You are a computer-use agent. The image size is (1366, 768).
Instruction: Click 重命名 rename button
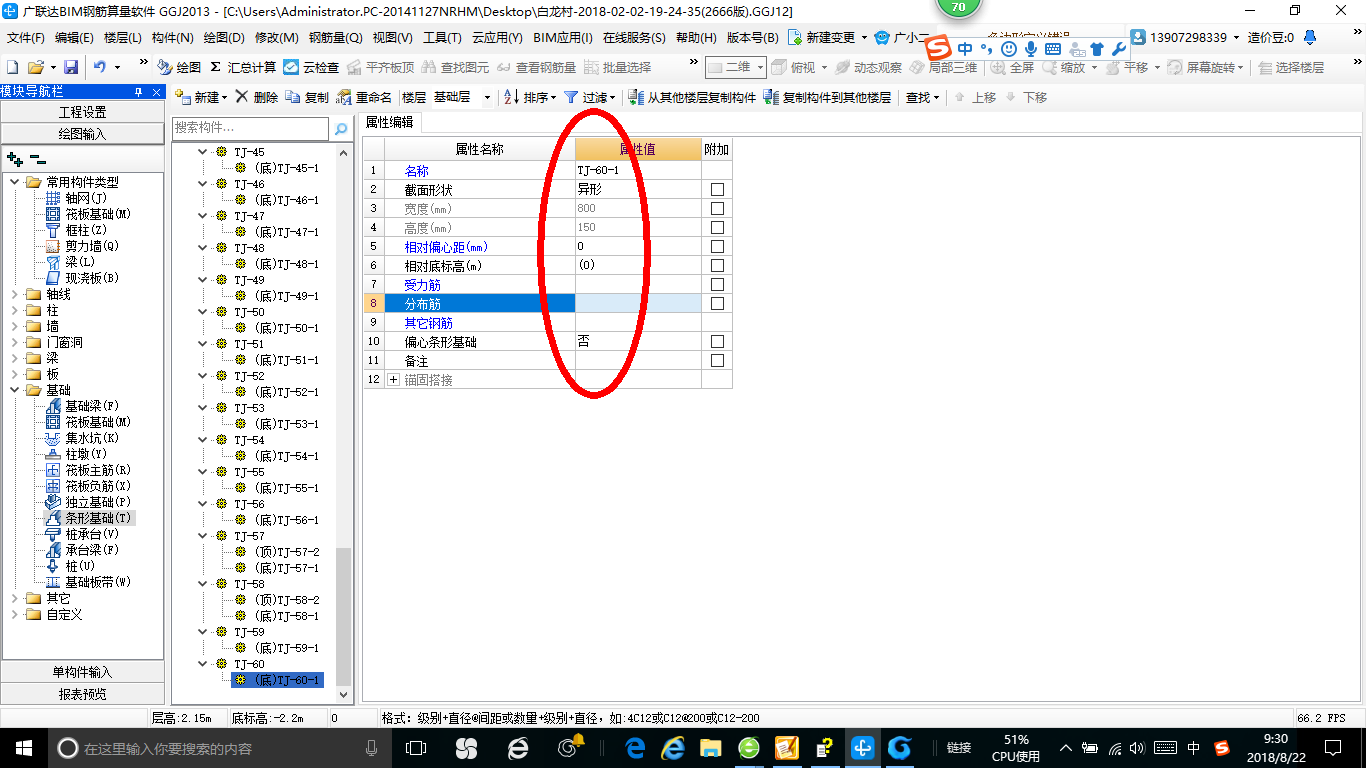pos(365,97)
